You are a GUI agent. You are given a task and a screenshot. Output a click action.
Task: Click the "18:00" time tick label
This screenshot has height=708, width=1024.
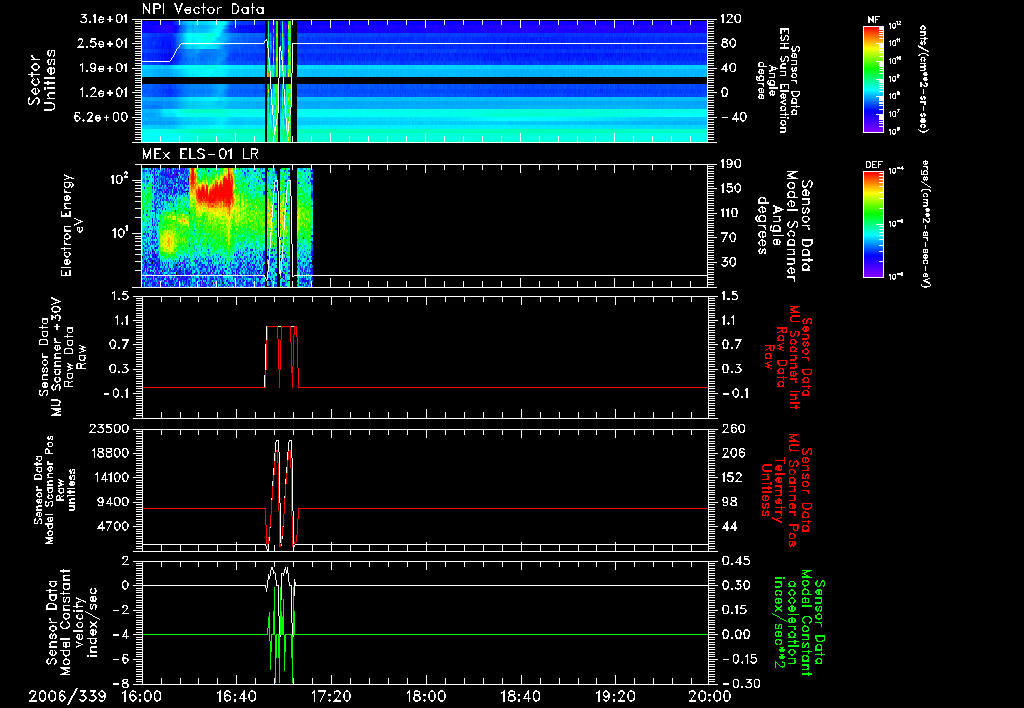[426, 696]
